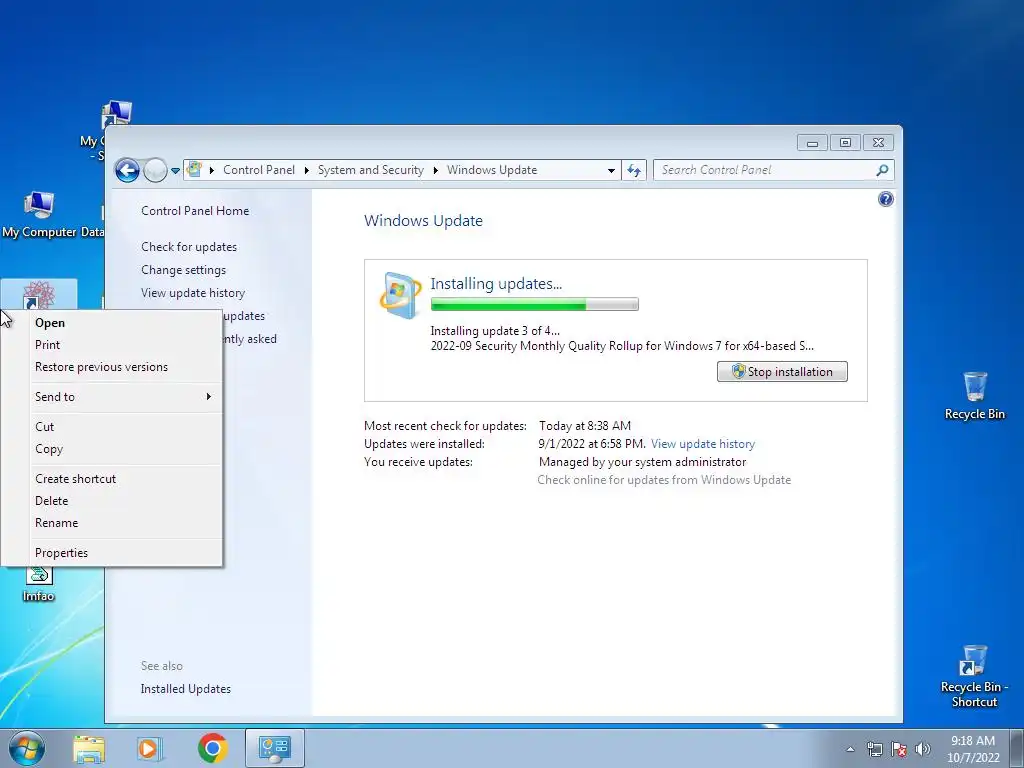1024x768 pixels.
Task: Click the taskbar clock 9:18 AM
Action: 973,748
